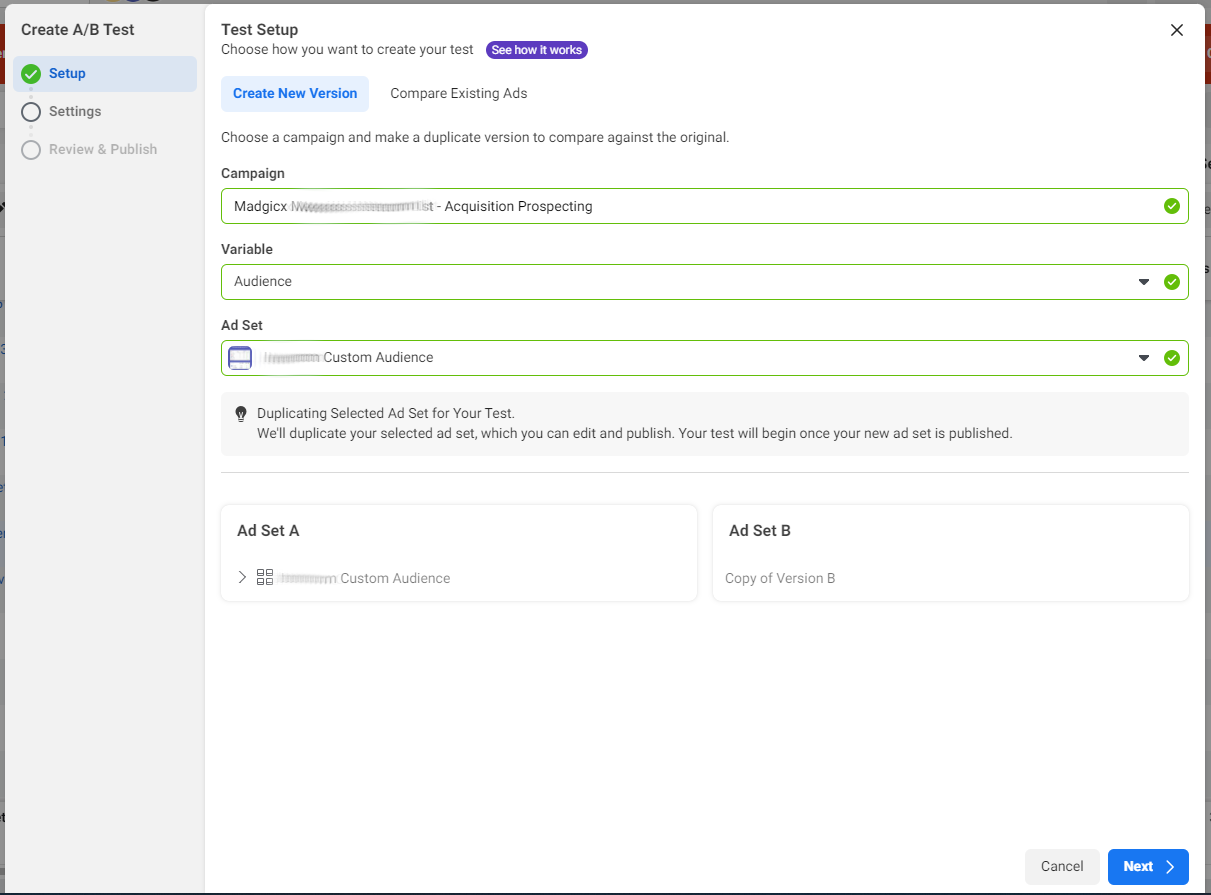This screenshot has width=1211, height=895.
Task: Click the Variable field green checkmark
Action: 1172,282
